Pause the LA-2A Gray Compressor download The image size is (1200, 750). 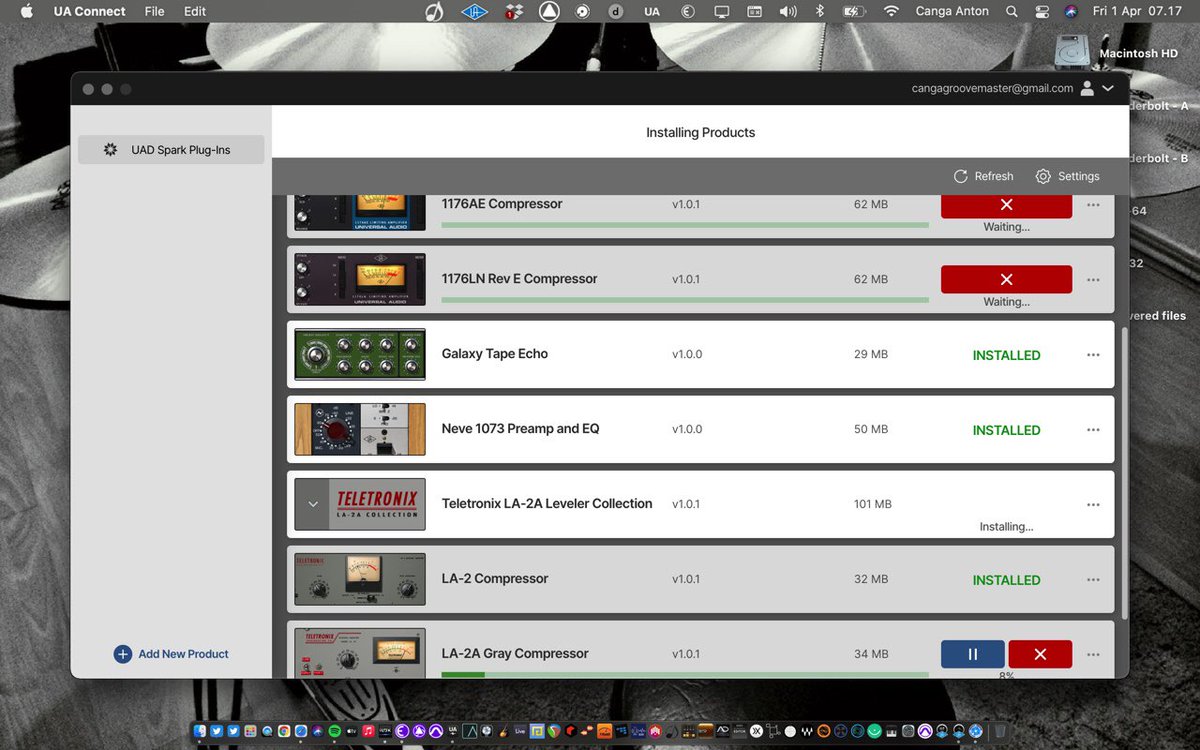coord(972,654)
